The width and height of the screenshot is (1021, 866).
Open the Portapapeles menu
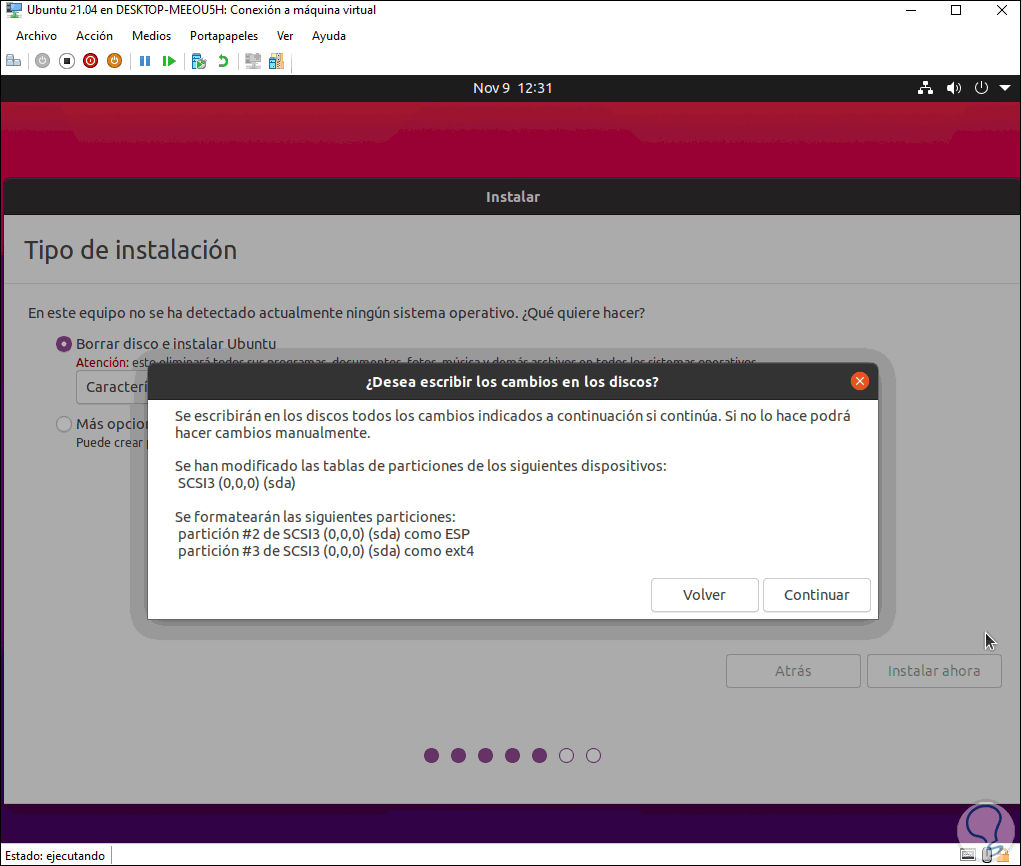point(224,36)
